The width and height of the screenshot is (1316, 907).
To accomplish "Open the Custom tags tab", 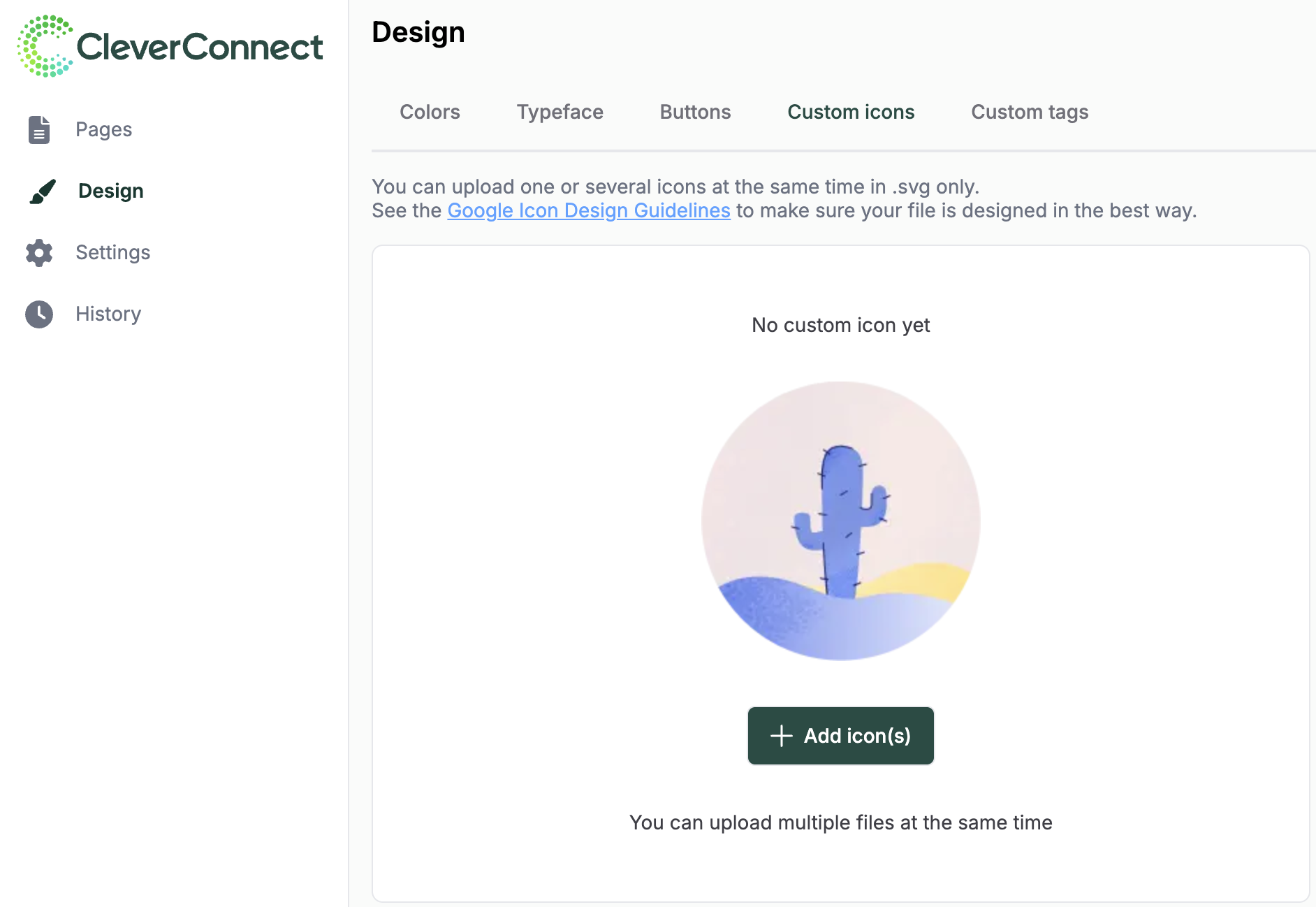I will (x=1030, y=113).
